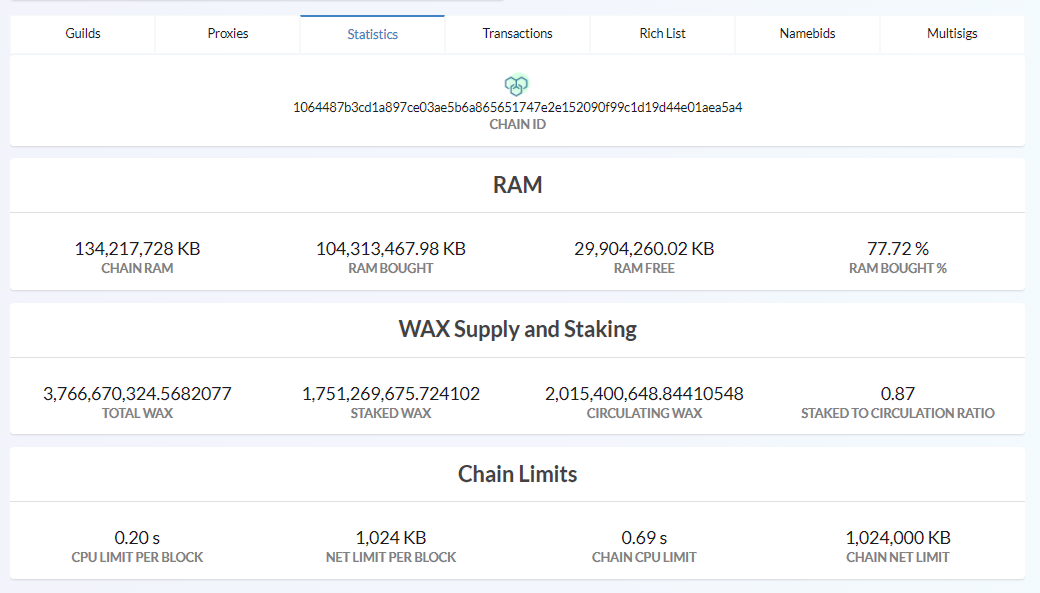Viewport: 1040px width, 593px height.
Task: Select the 29,904,260.02 KB value
Action: (x=644, y=249)
